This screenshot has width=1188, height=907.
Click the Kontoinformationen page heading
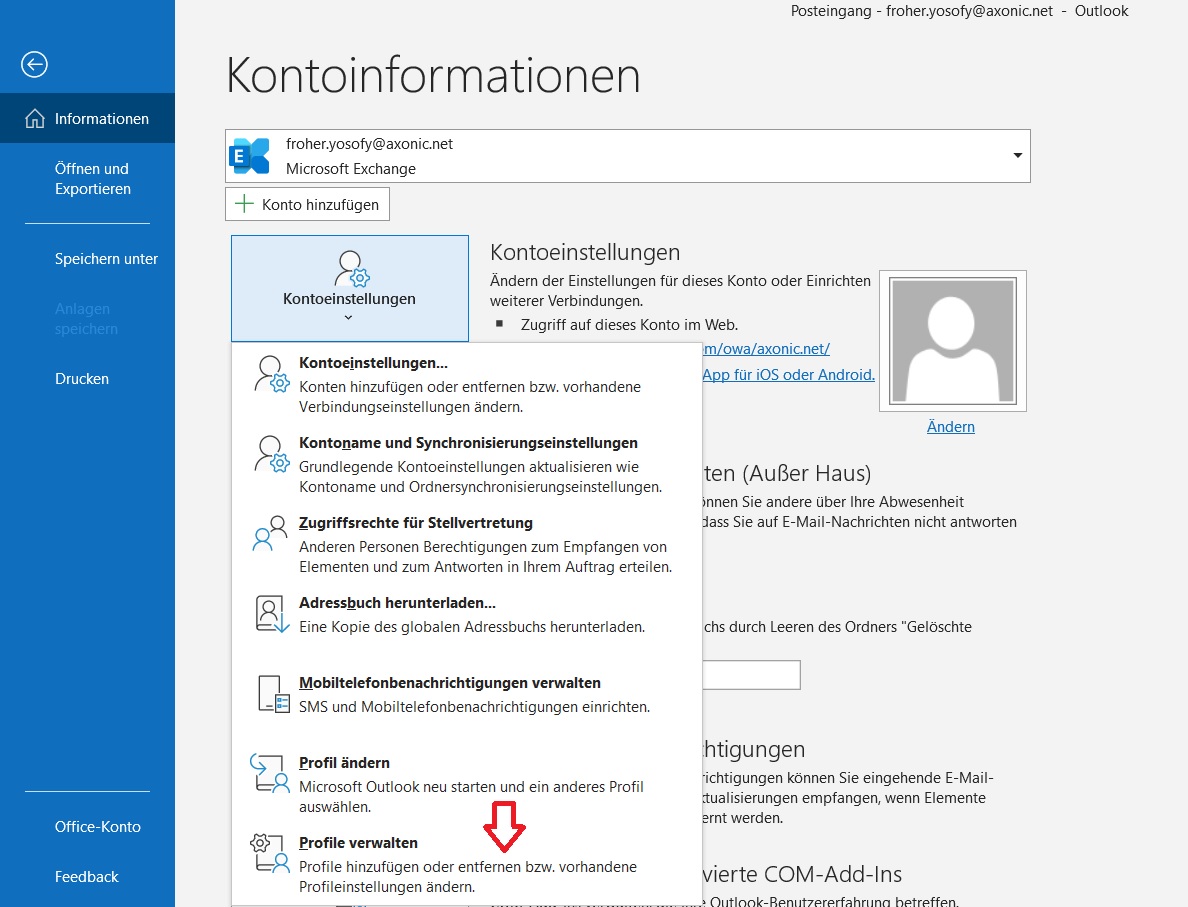[x=433, y=75]
